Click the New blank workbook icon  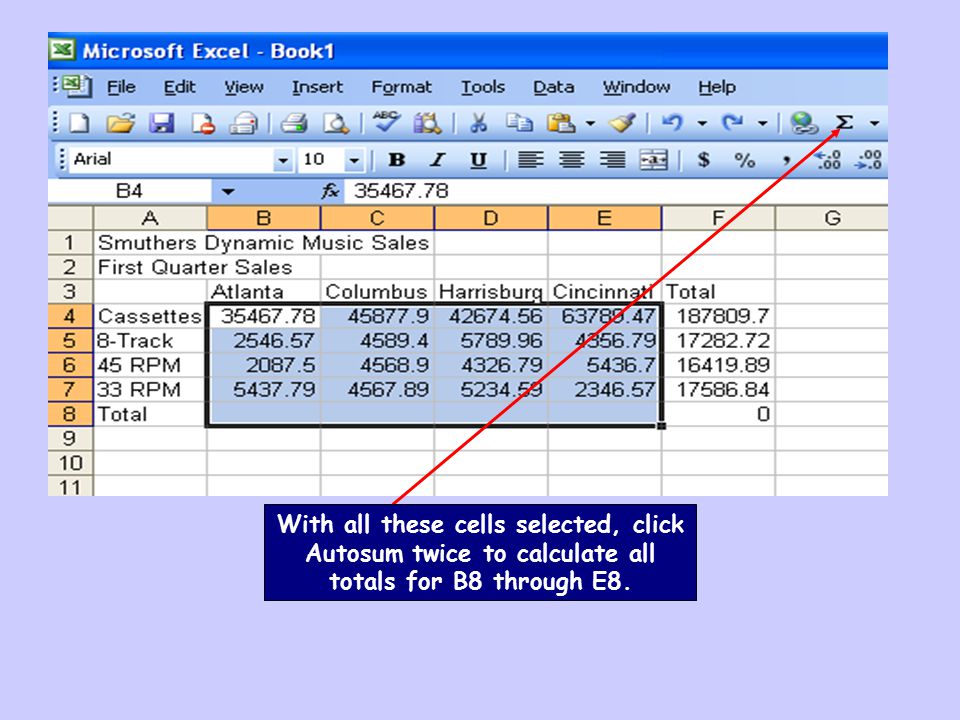(x=80, y=123)
